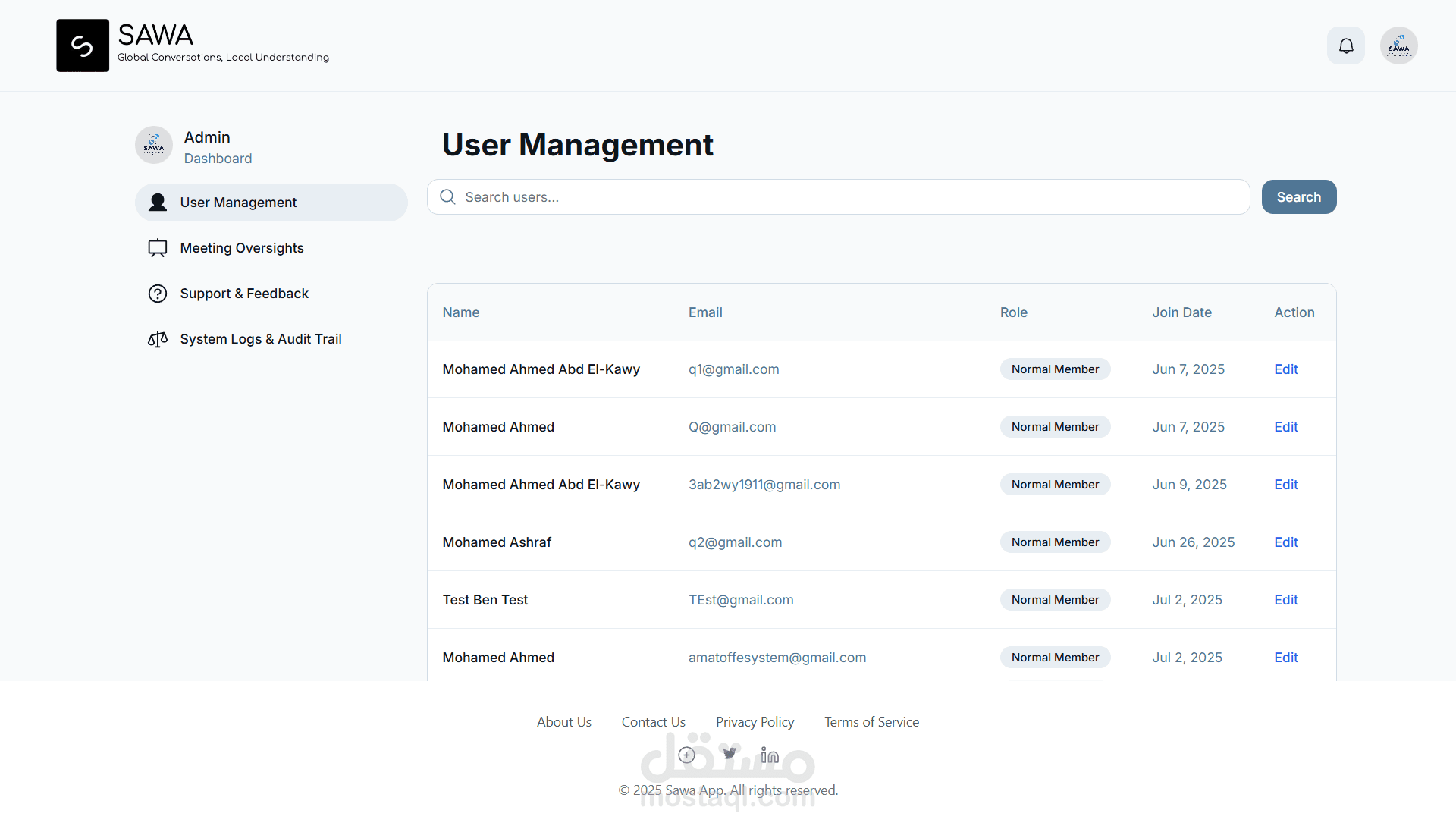Screen dimensions: 1456x829
Task: Click the System Logs scales icon
Action: 158,339
